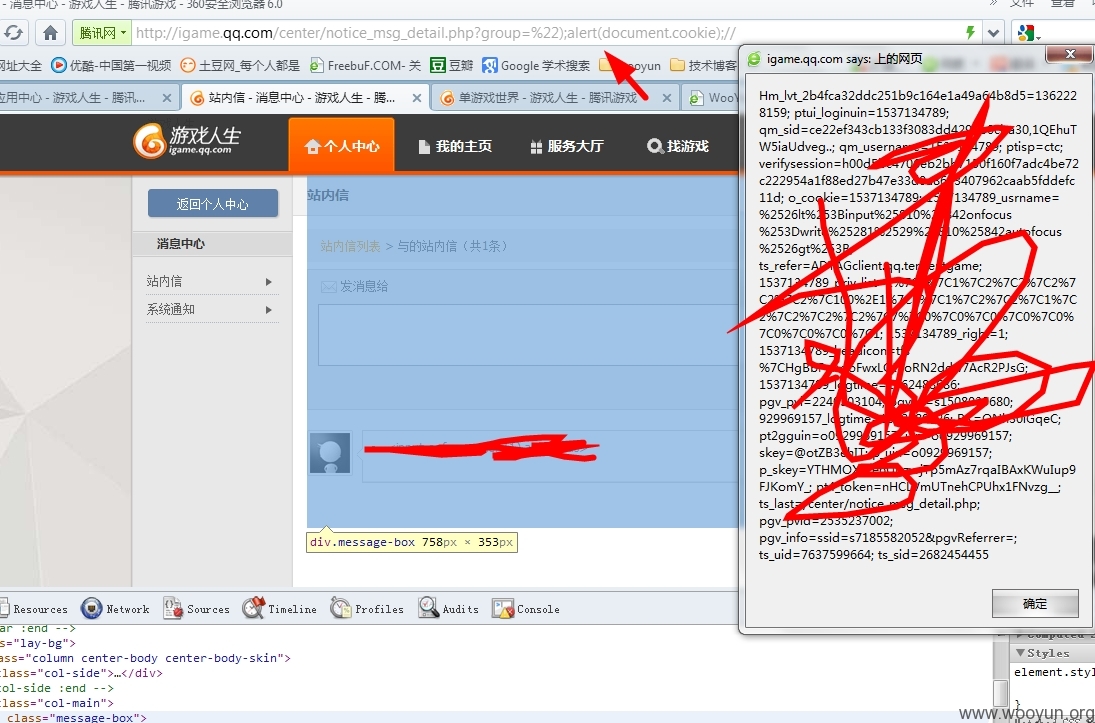The width and height of the screenshot is (1095, 723).
Task: Open the DevTools Network panel
Action: click(x=115, y=609)
